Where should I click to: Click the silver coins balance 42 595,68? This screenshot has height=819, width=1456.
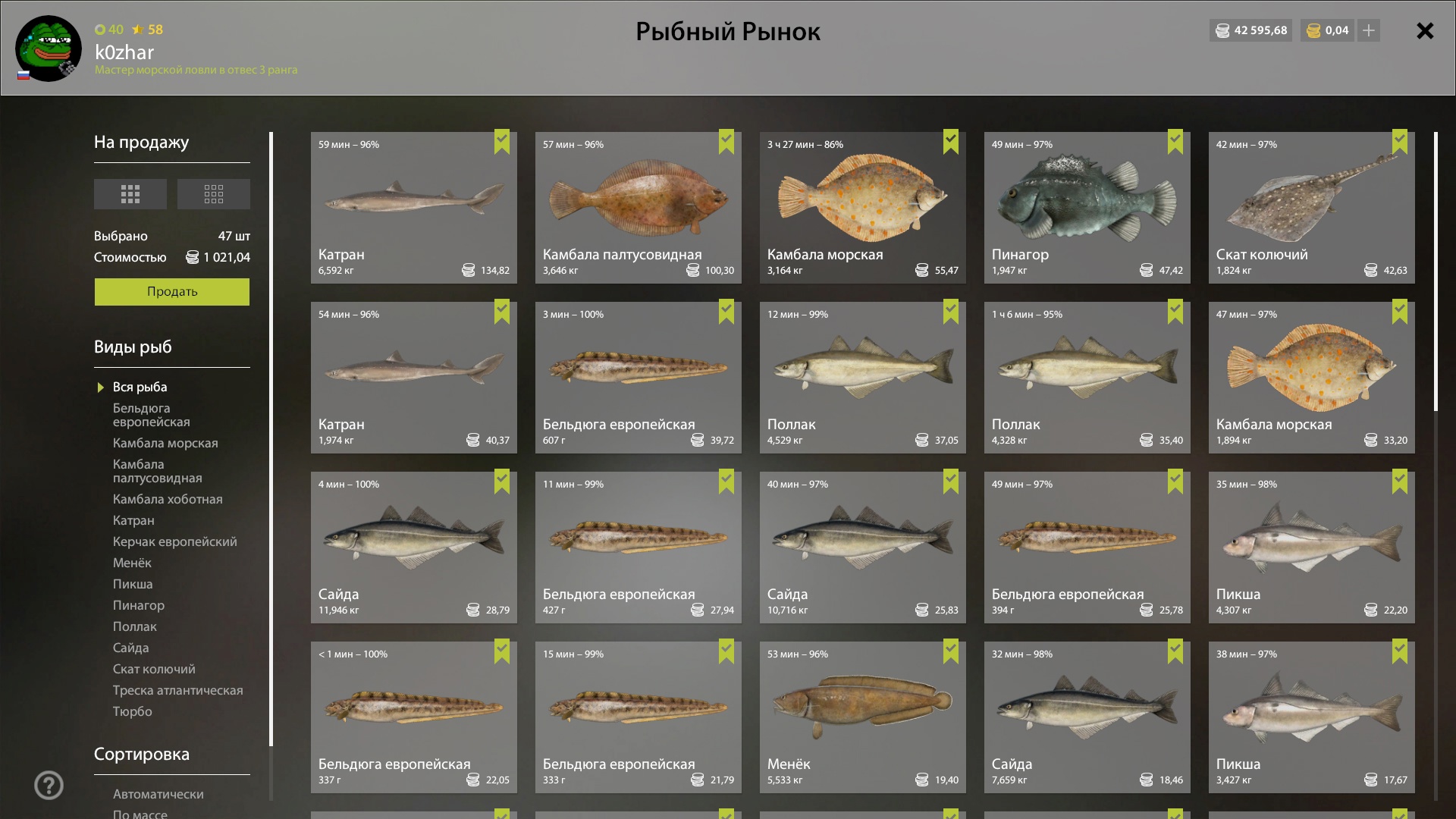[1250, 30]
